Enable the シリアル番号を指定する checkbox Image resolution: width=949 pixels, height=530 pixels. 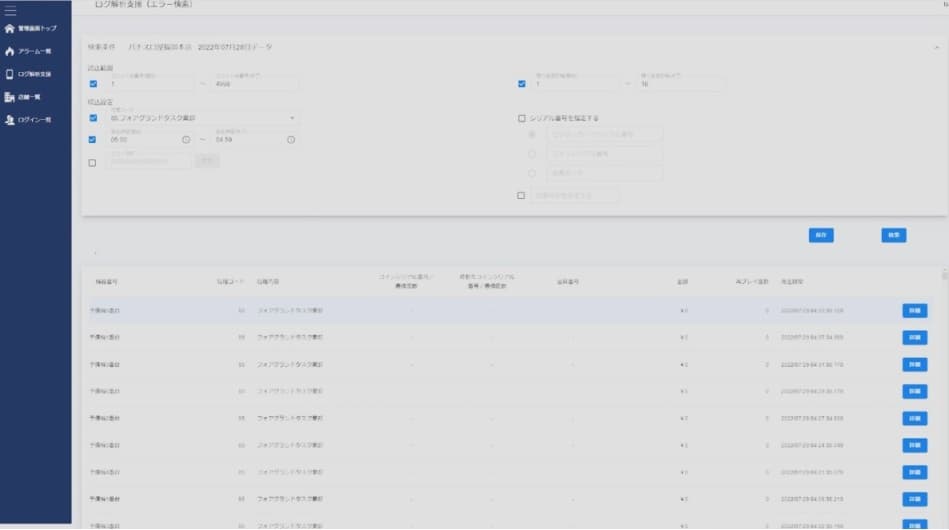[521, 118]
